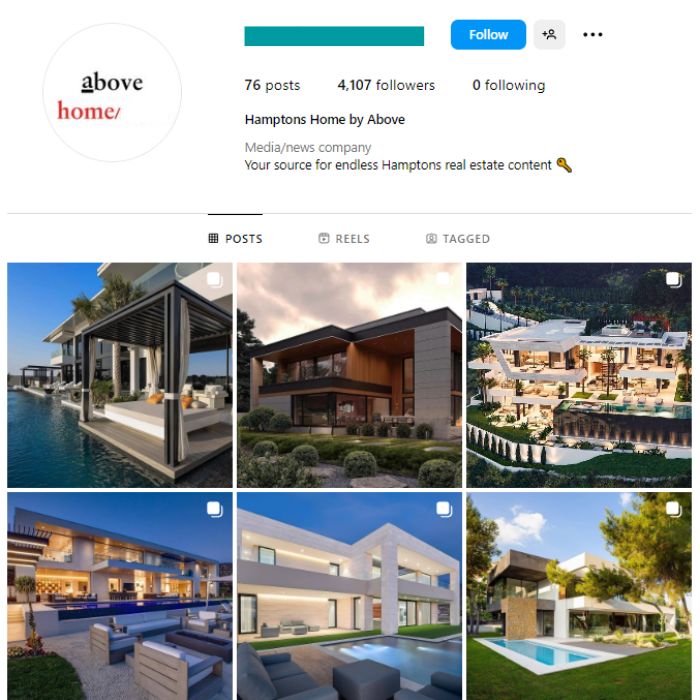Click carousel icon on the dusk patio post
Image resolution: width=700 pixels, height=700 pixels.
coord(215,509)
